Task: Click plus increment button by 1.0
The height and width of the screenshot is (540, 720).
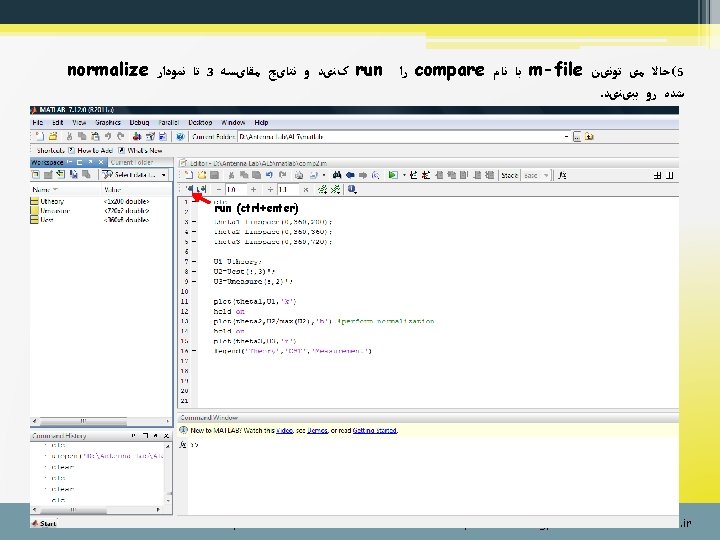Action: pos(253,189)
